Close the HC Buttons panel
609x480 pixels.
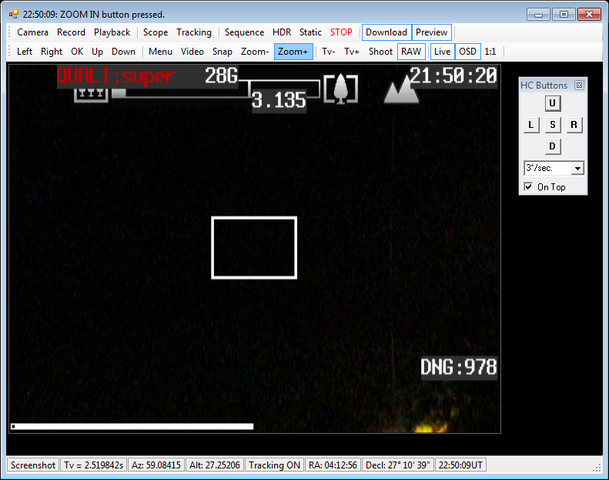[x=579, y=85]
